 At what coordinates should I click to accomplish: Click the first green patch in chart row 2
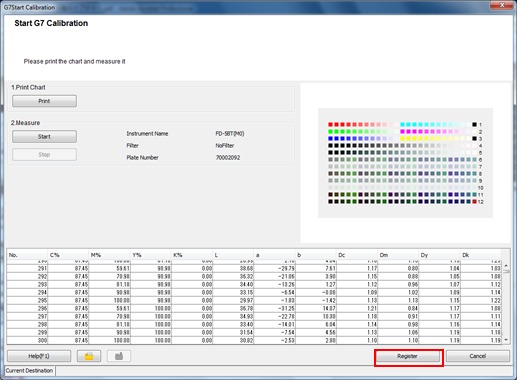330,132
